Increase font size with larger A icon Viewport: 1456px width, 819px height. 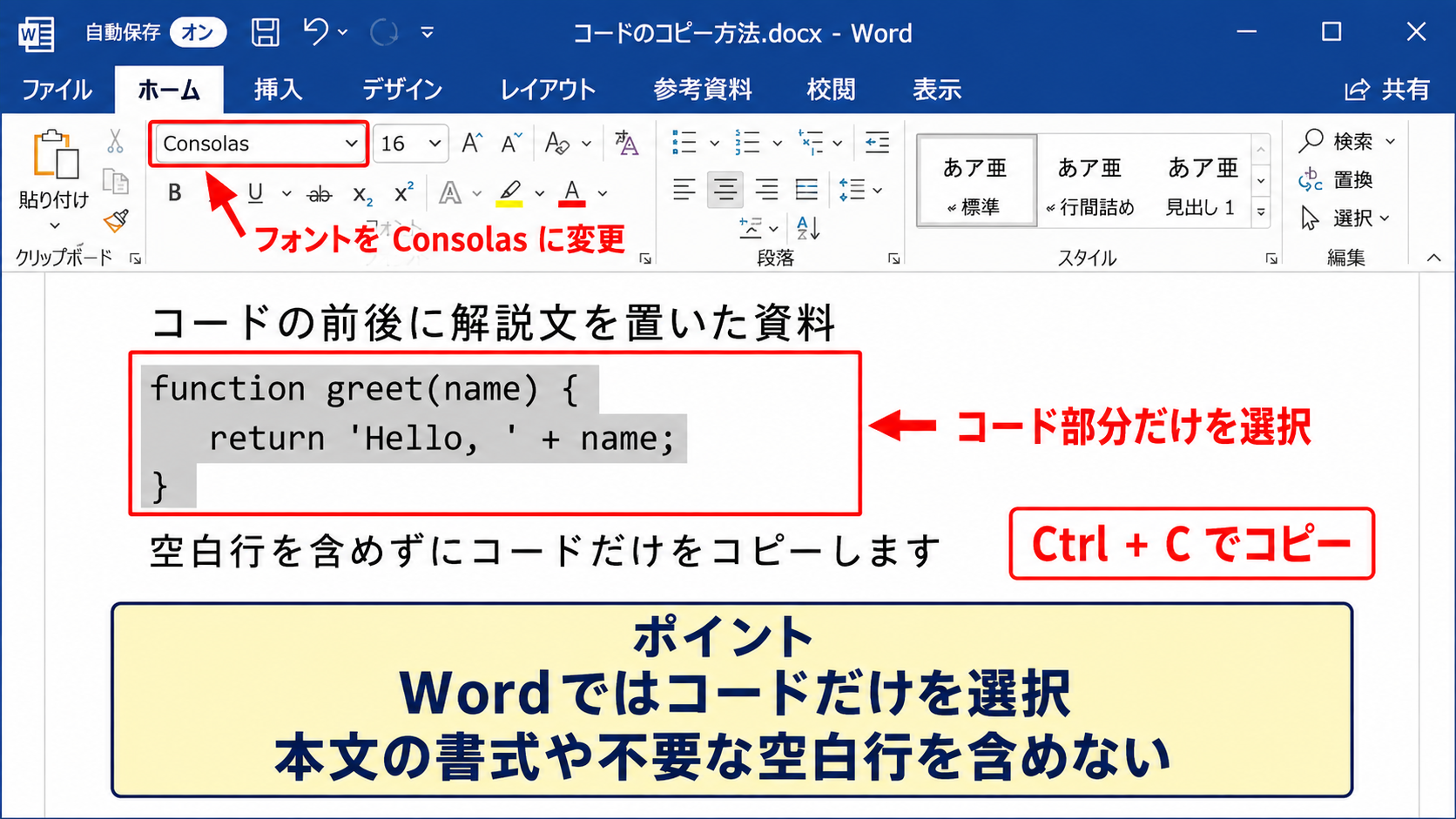(472, 143)
